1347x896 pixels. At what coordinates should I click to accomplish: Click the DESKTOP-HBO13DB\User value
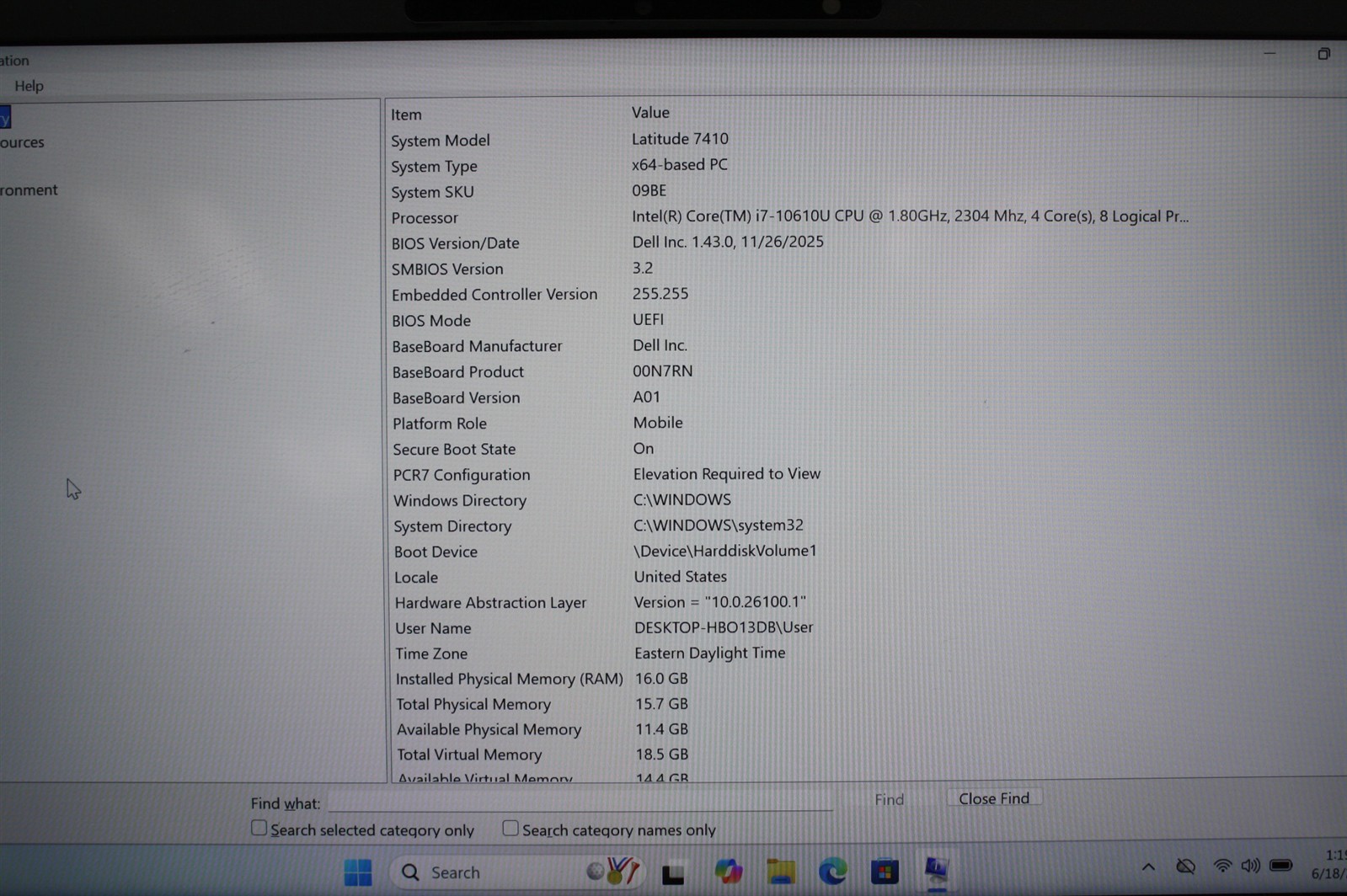click(x=724, y=627)
